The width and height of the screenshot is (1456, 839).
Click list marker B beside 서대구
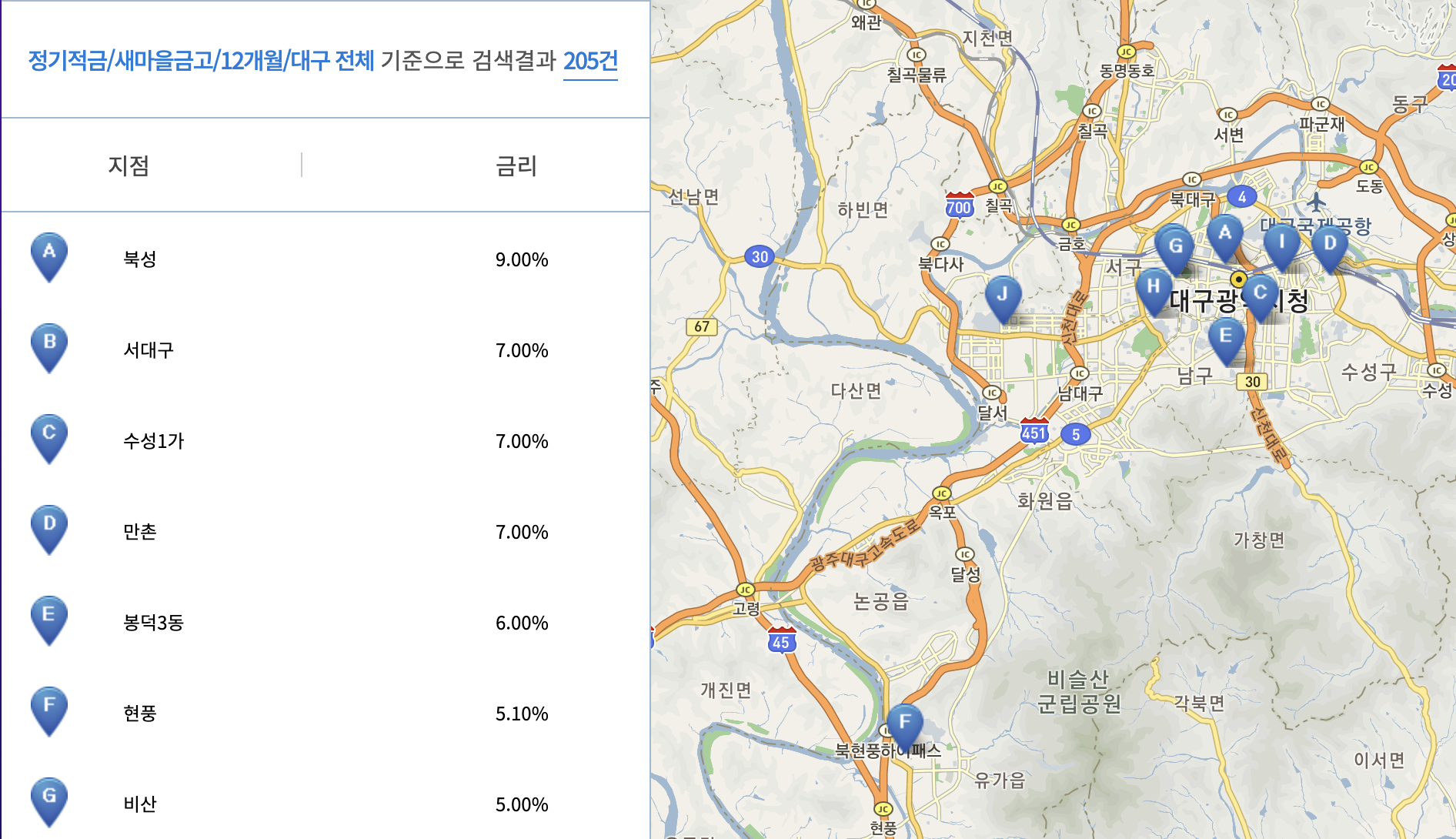[x=49, y=349]
